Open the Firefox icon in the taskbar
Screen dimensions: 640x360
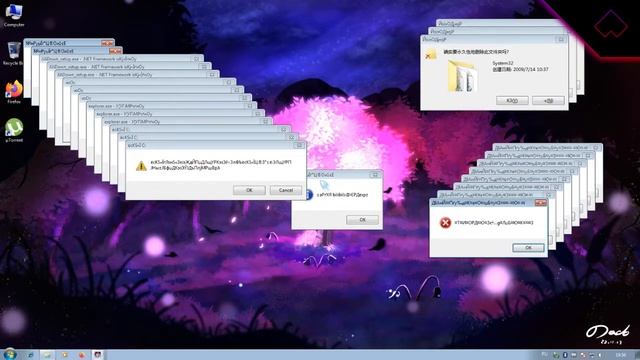click(x=81, y=355)
